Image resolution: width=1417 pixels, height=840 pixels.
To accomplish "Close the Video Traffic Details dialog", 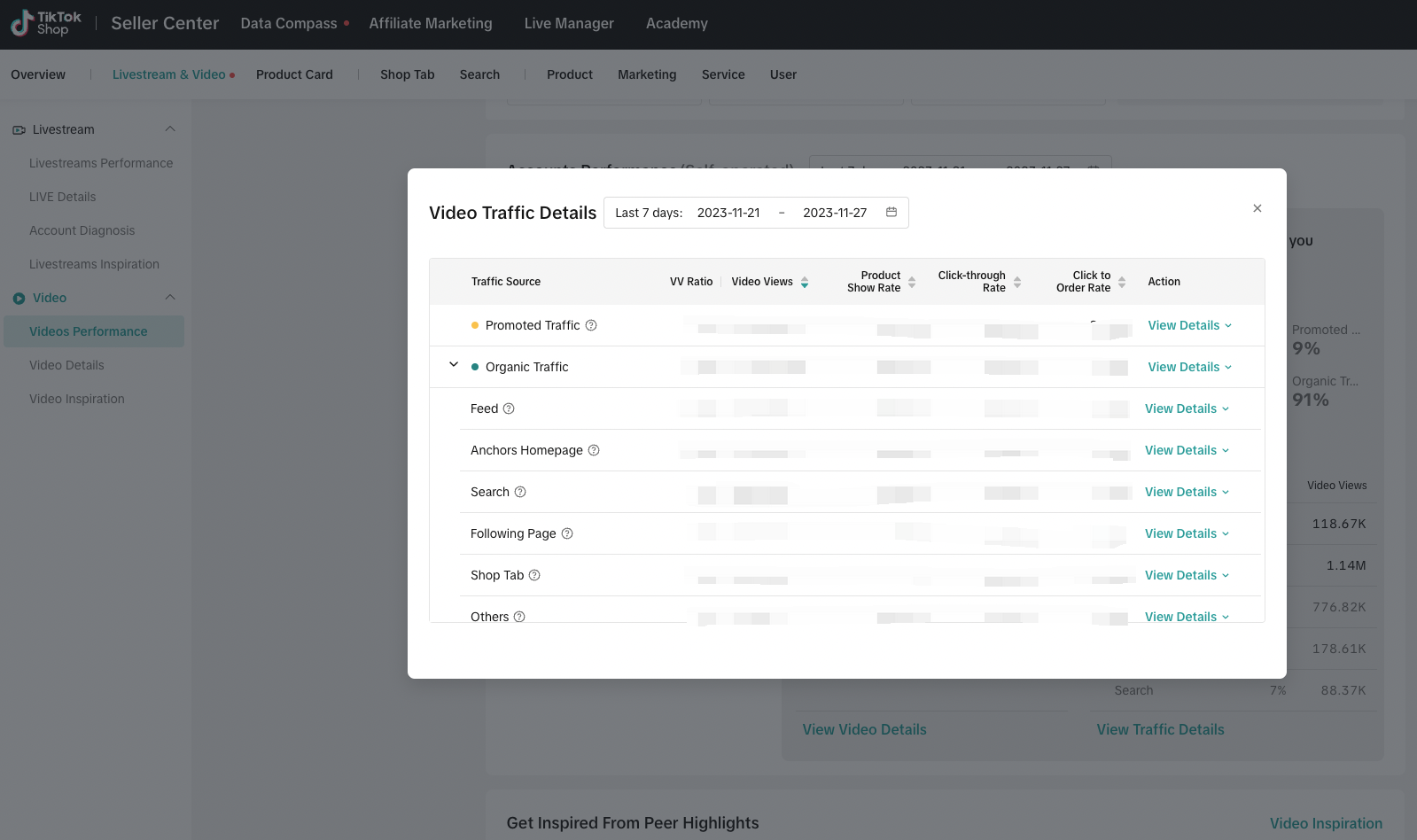I will (x=1257, y=208).
